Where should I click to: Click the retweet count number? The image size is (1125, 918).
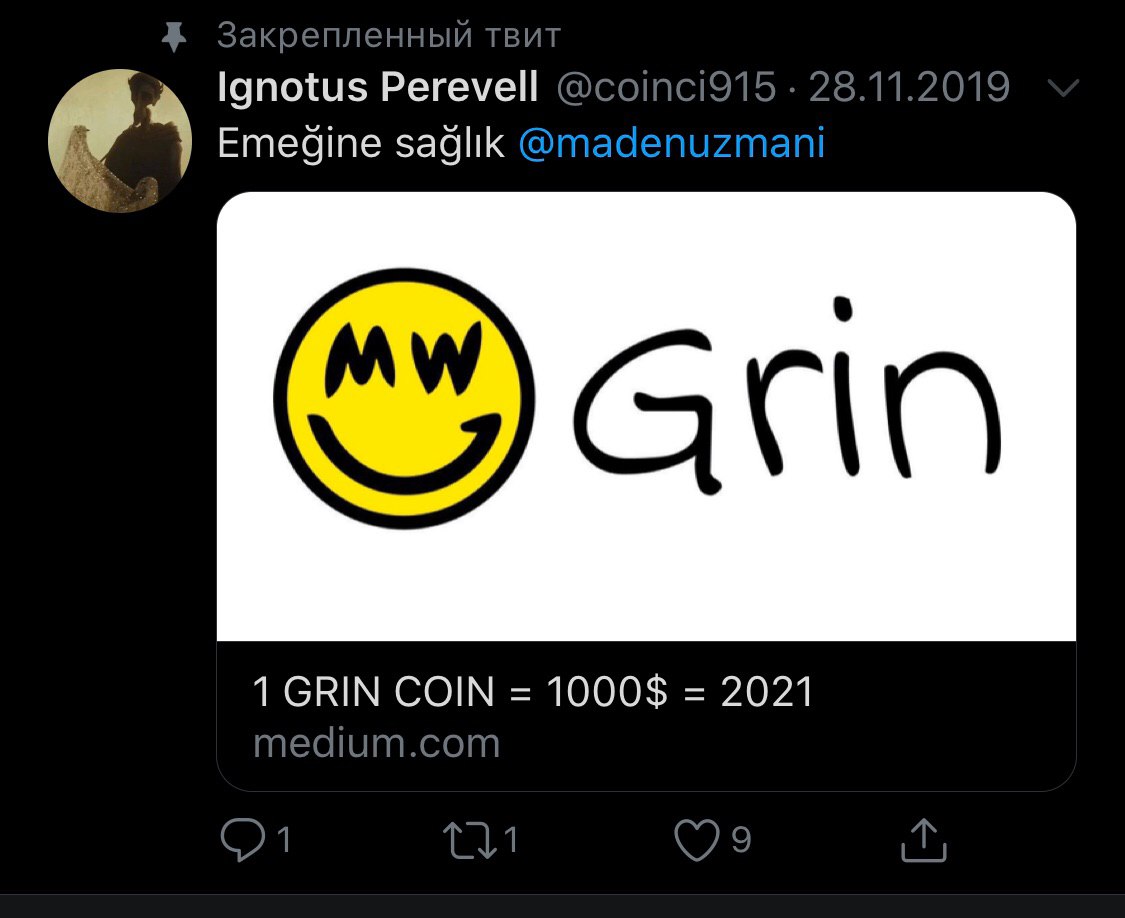tap(511, 840)
